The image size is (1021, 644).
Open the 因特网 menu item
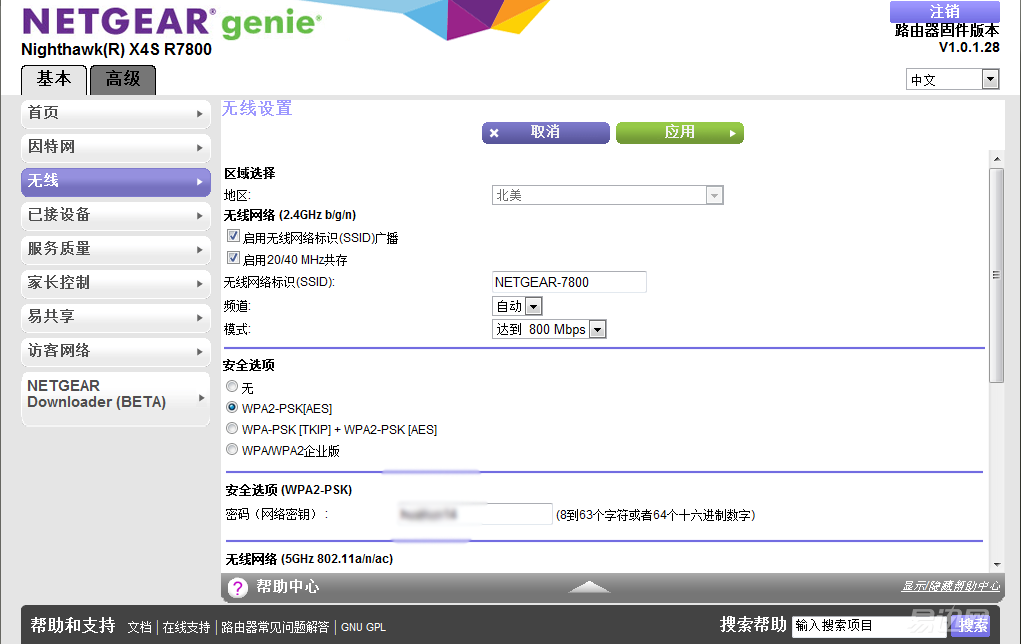point(116,148)
